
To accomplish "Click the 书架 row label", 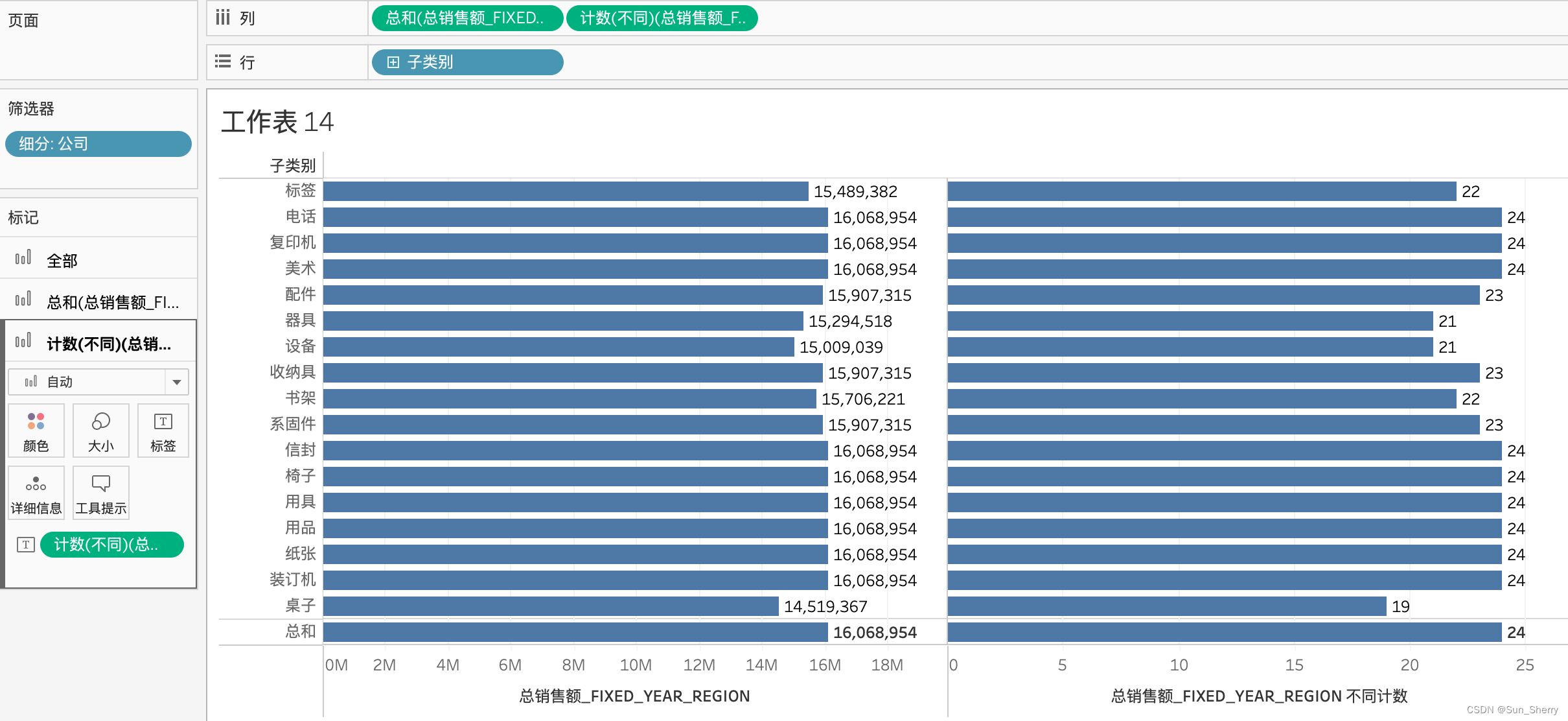I will 301,398.
